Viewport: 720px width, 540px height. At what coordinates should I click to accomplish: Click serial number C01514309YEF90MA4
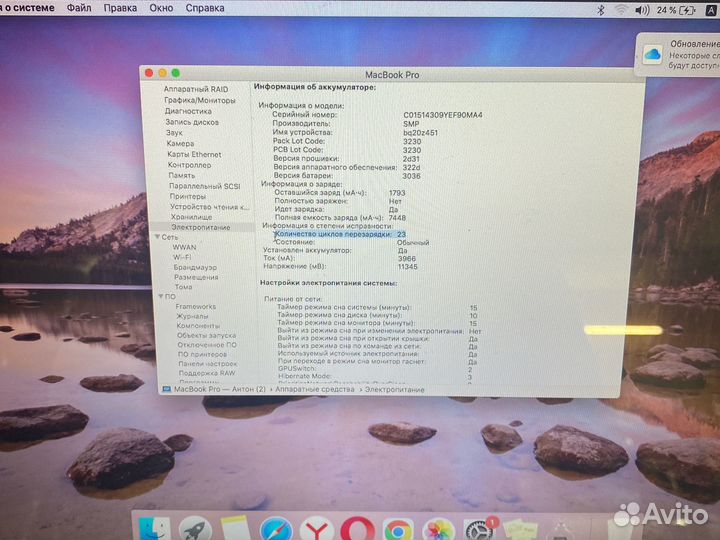coord(443,115)
